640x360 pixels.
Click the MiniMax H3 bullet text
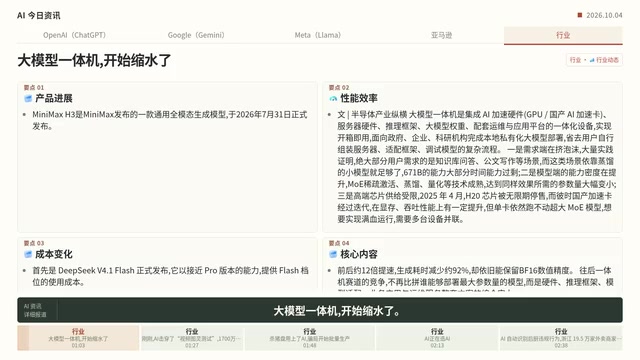coord(170,120)
